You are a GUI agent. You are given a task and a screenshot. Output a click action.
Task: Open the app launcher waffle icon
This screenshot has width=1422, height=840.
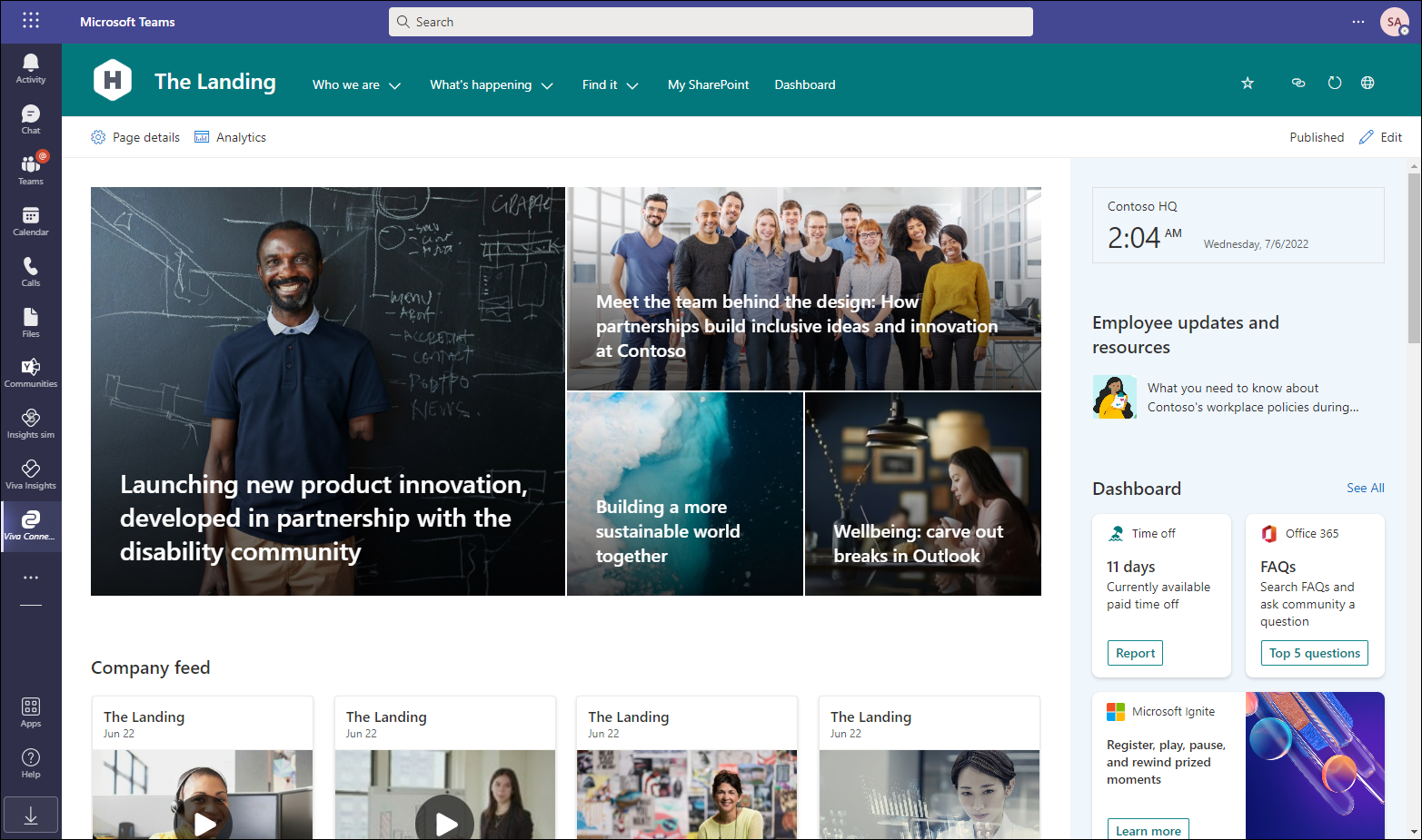pyautogui.click(x=31, y=21)
